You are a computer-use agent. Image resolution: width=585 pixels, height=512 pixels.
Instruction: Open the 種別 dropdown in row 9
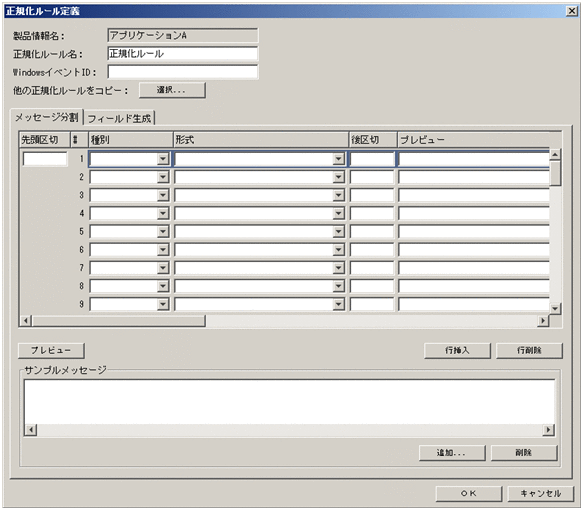pos(163,305)
